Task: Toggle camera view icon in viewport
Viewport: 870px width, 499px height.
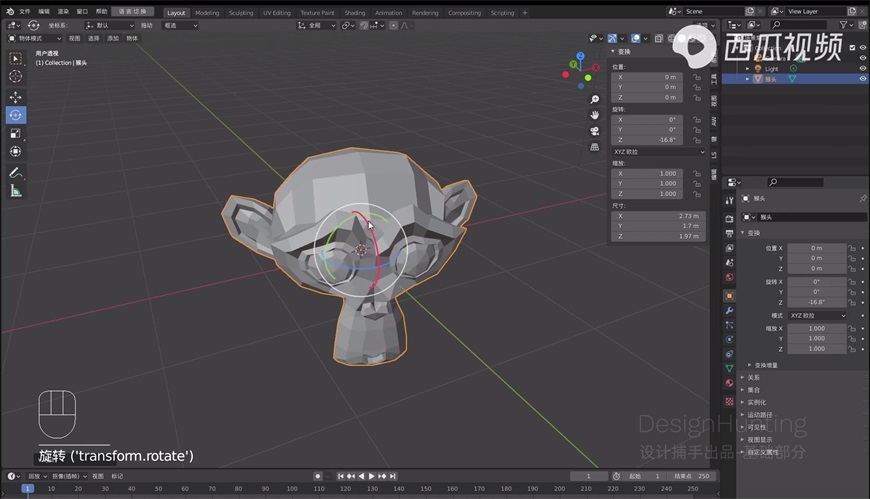Action: (x=594, y=131)
